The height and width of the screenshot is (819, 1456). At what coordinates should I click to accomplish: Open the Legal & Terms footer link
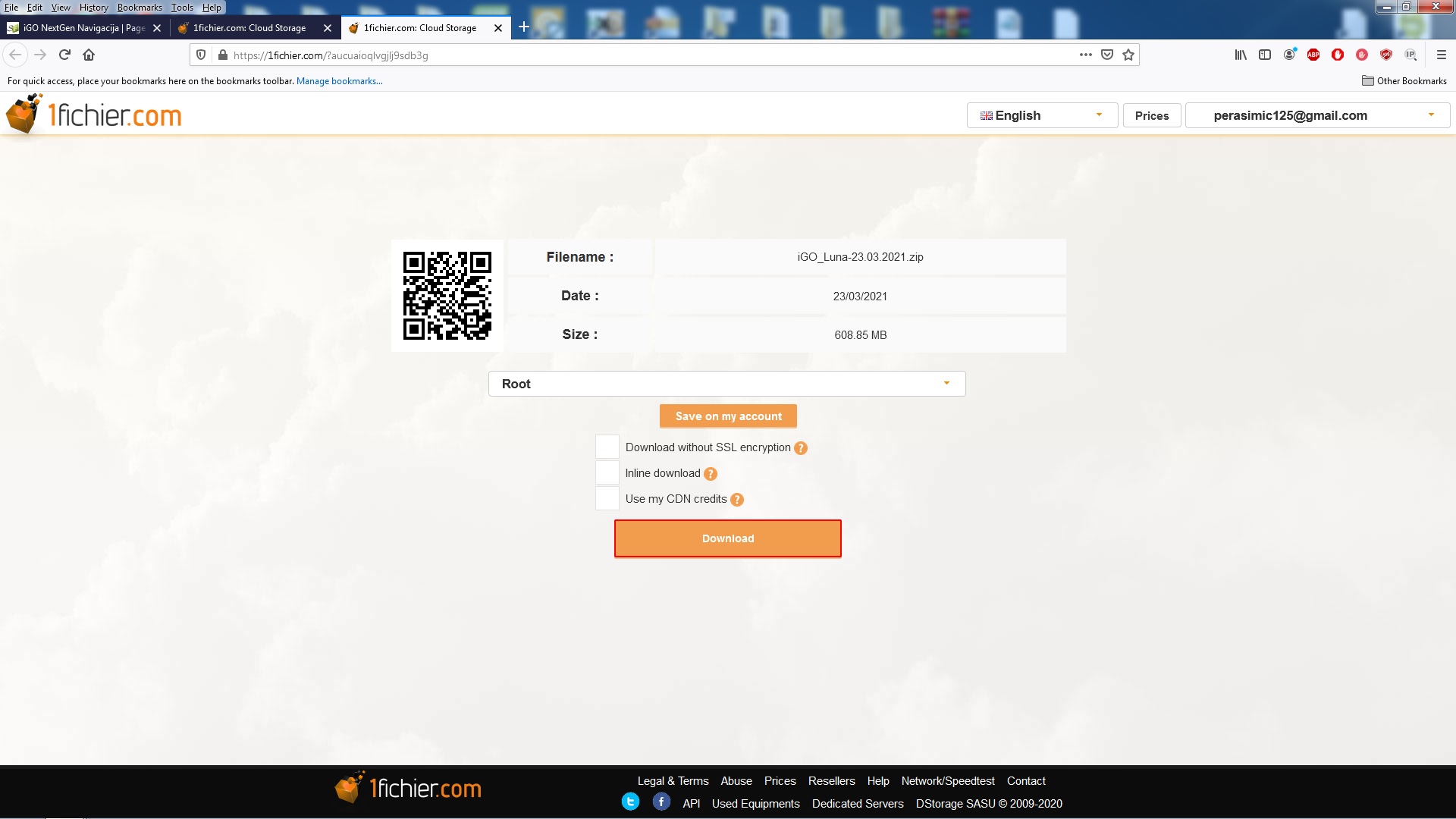tap(673, 781)
